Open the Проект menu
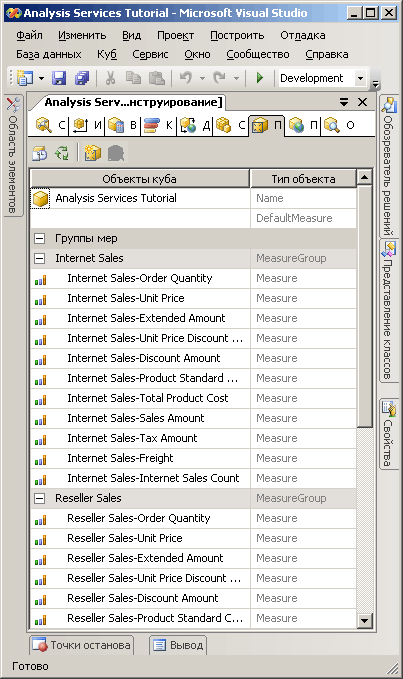The width and height of the screenshot is (403, 679). (x=175, y=35)
